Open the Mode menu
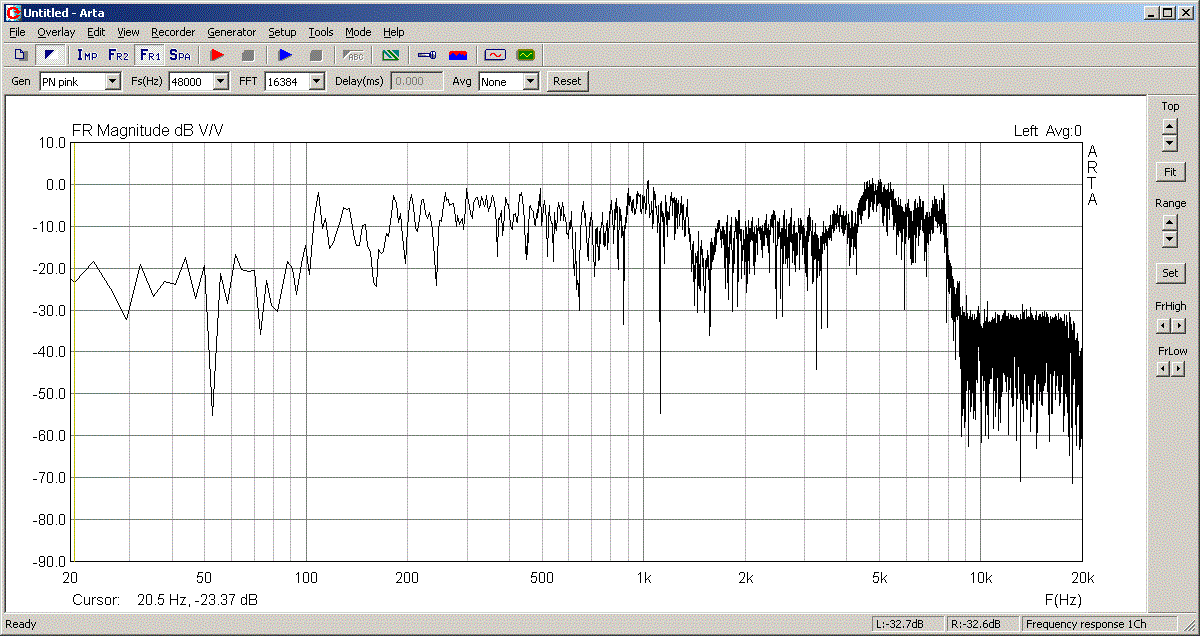Viewport: 1200px width, 636px height. [358, 32]
